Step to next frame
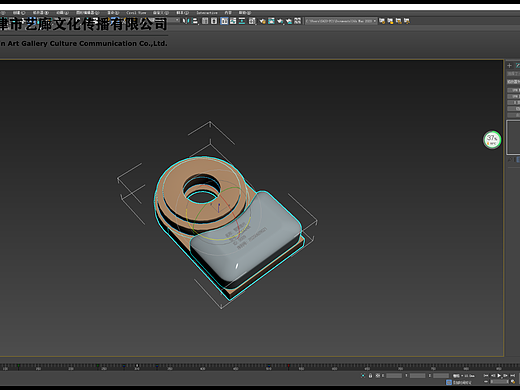 point(505,376)
